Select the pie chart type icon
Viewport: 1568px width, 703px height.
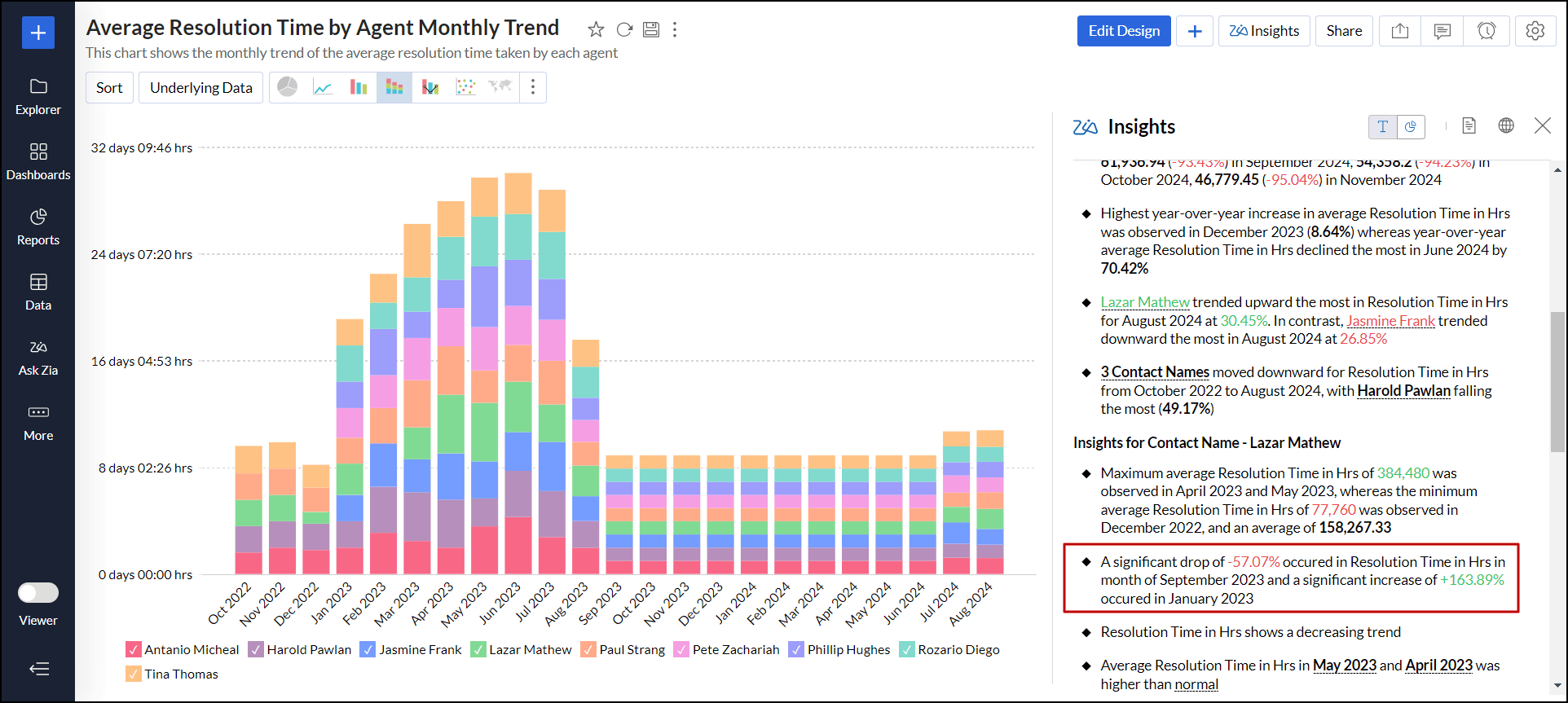coord(288,87)
